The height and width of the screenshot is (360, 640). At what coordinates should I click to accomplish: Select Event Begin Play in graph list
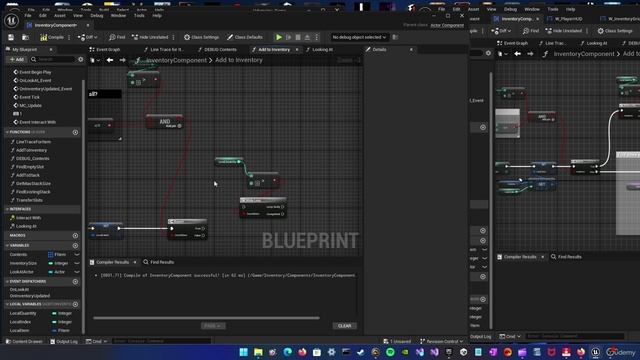tap(35, 72)
